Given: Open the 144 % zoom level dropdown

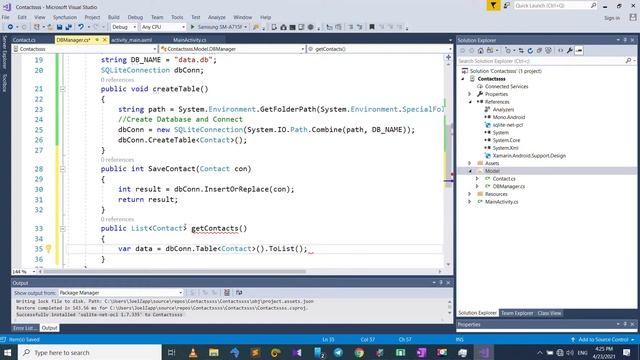Looking at the screenshot, I should [24, 271].
